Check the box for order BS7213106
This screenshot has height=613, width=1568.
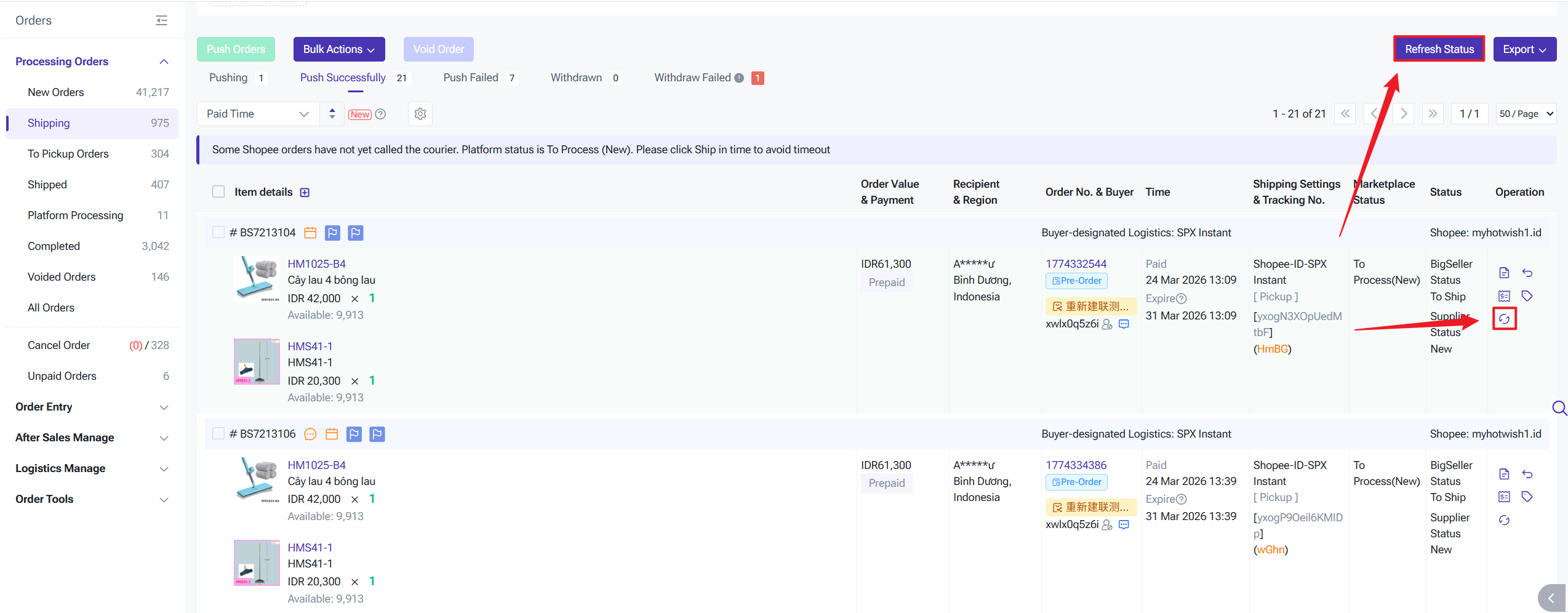point(218,433)
